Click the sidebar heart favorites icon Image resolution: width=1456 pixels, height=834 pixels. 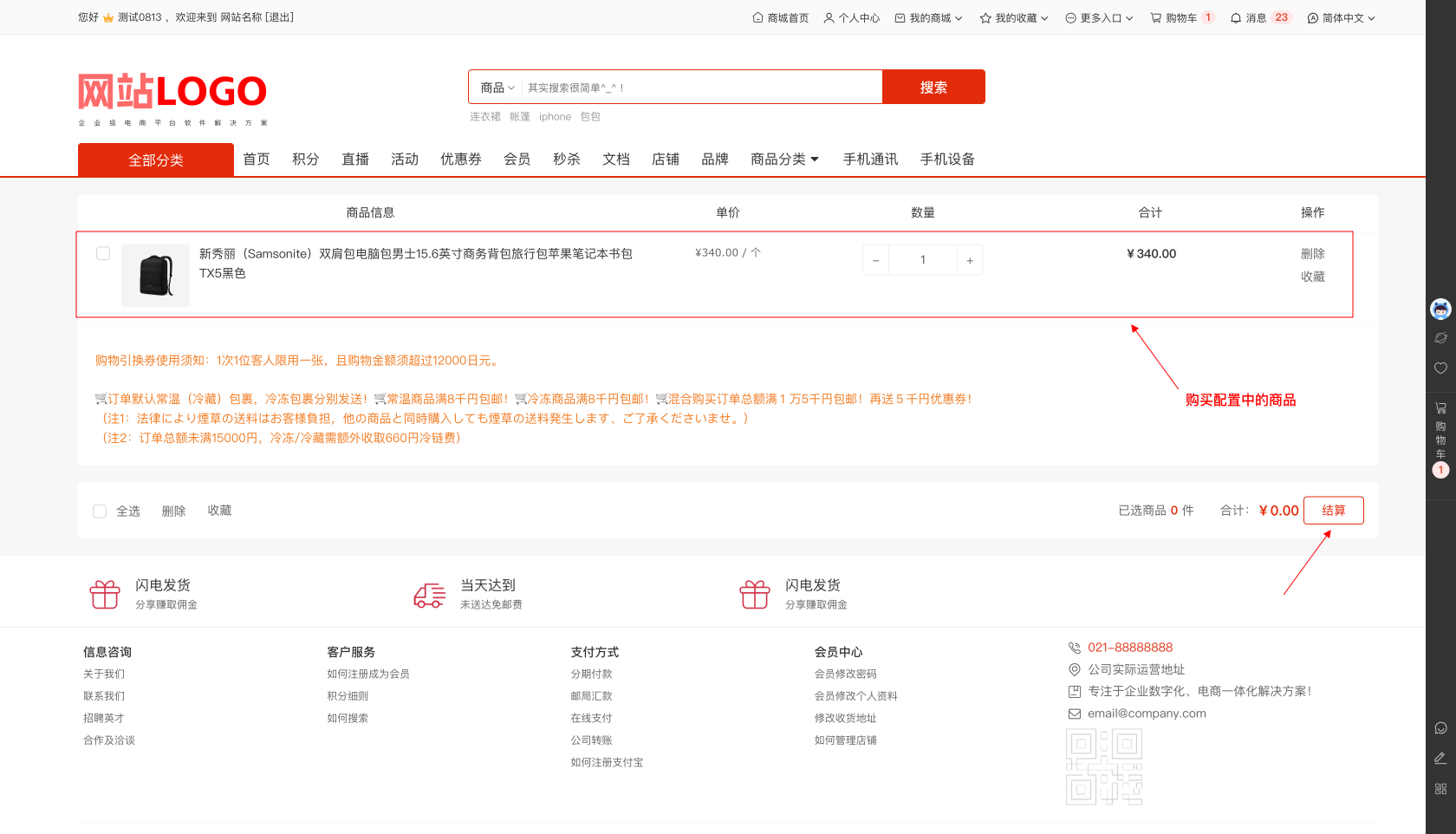coord(1440,368)
